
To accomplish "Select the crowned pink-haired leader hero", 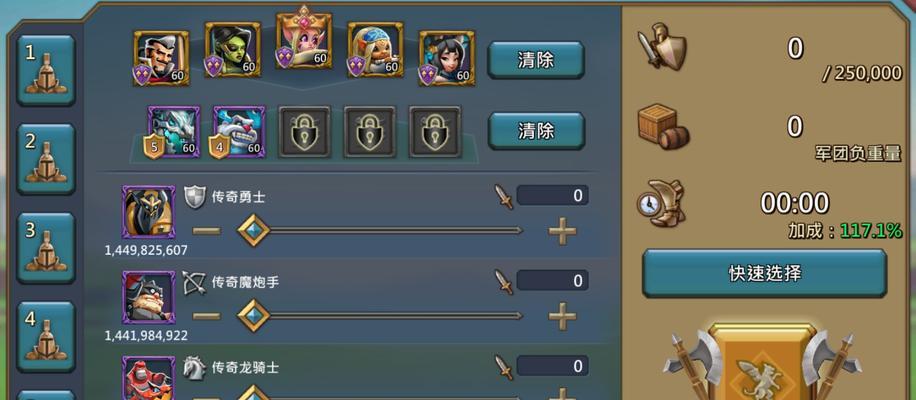I will [304, 39].
